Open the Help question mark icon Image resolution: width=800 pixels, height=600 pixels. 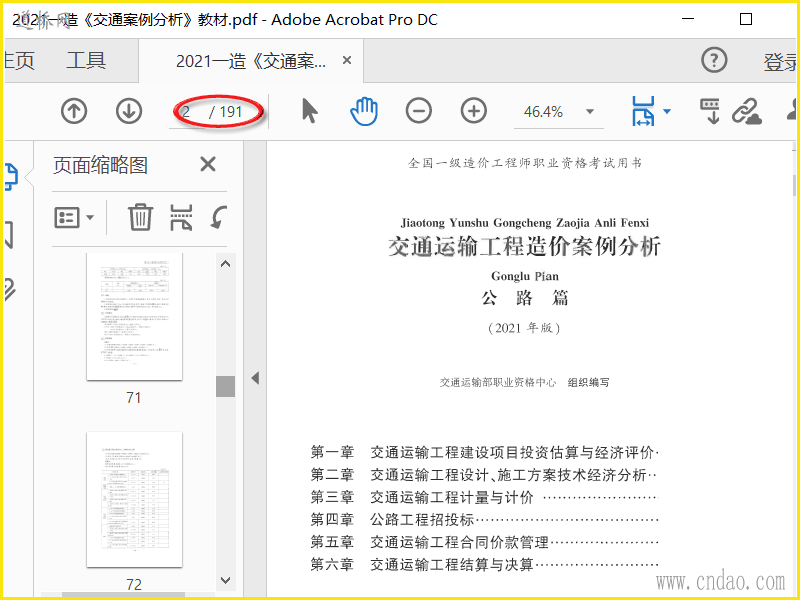714,61
